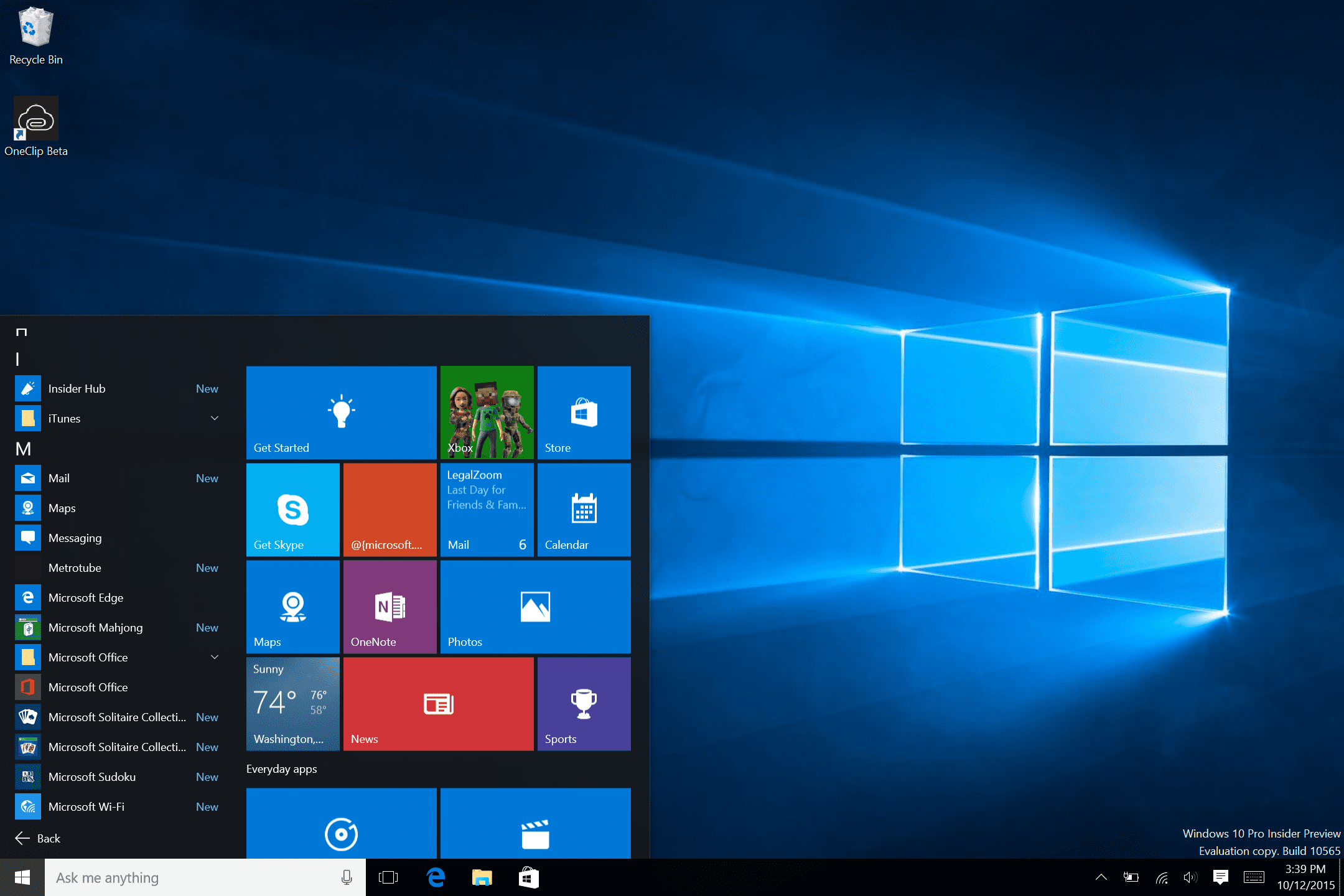Open the Mail live tile showing LegalZoom

tap(487, 510)
